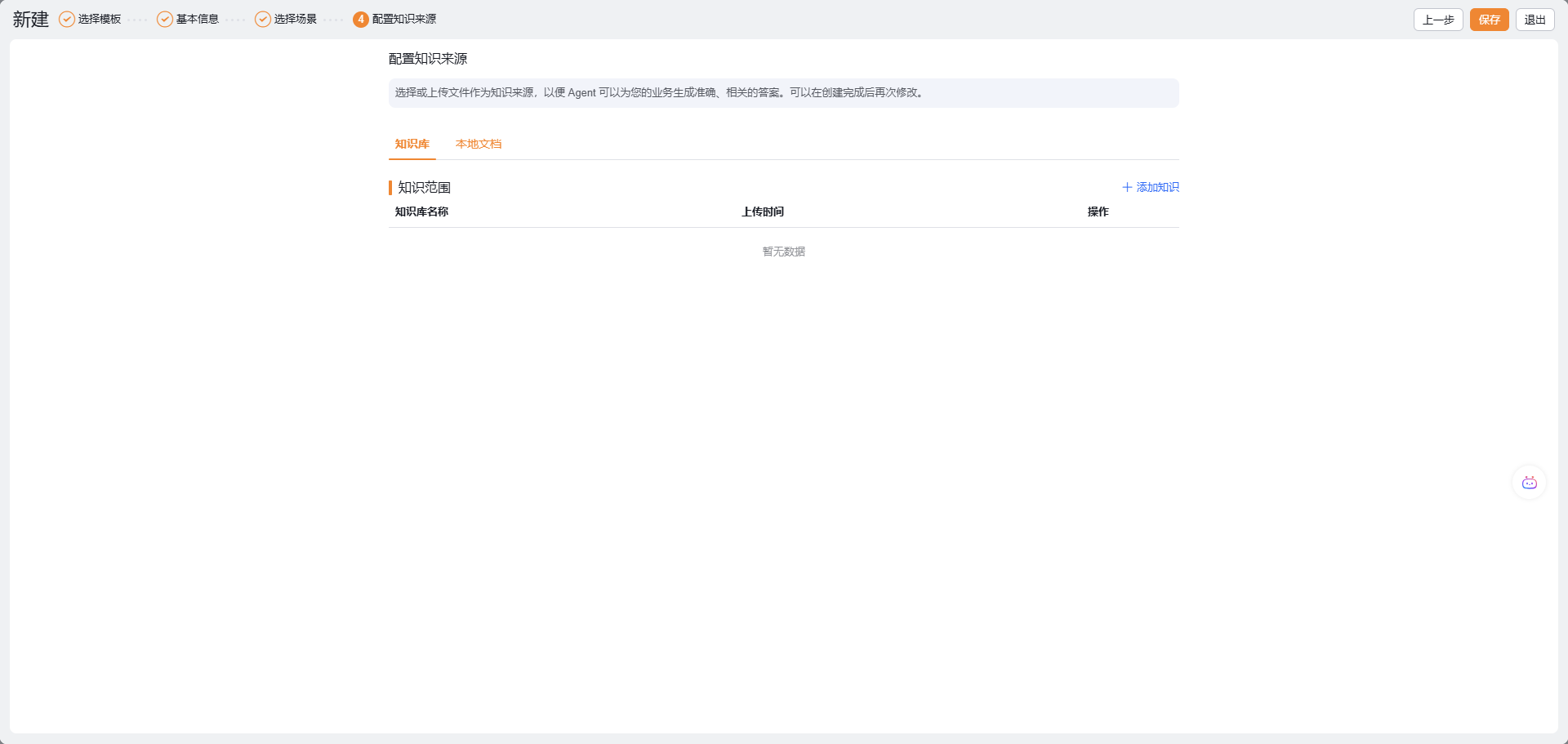The width and height of the screenshot is (1568, 744).
Task: Click the 上传时间 column header
Action: (762, 212)
